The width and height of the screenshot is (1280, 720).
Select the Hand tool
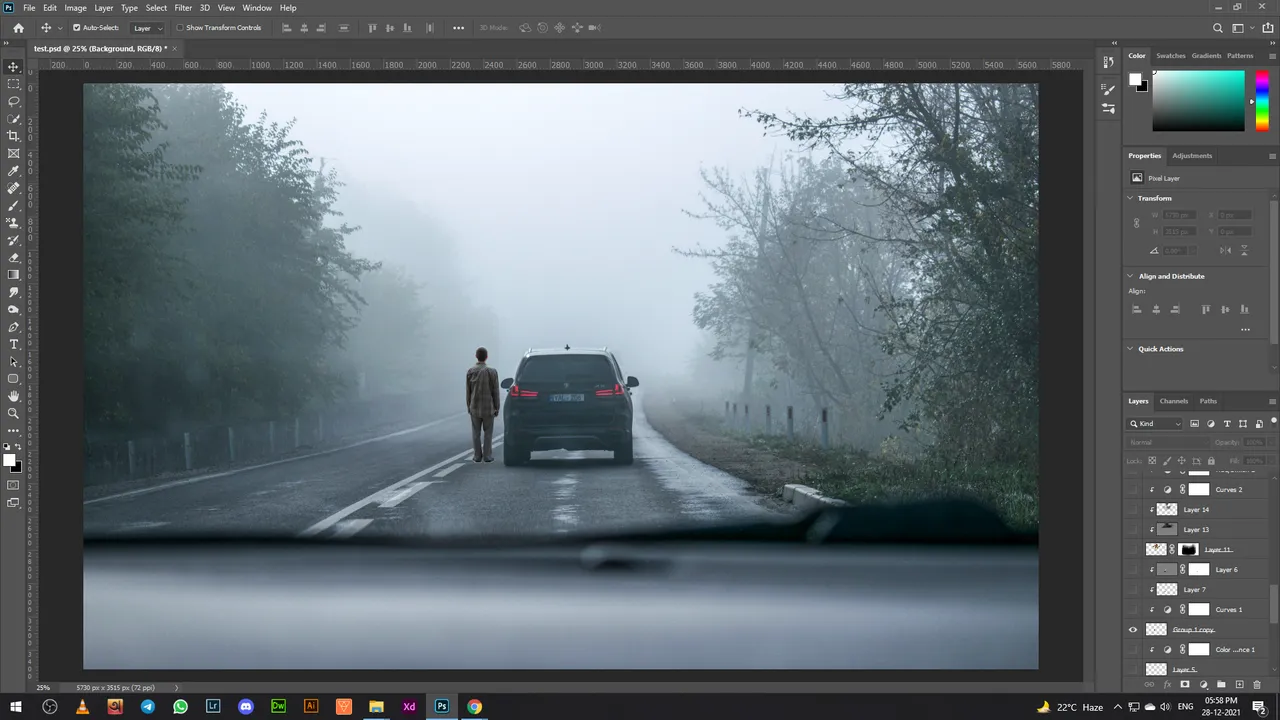(13, 396)
